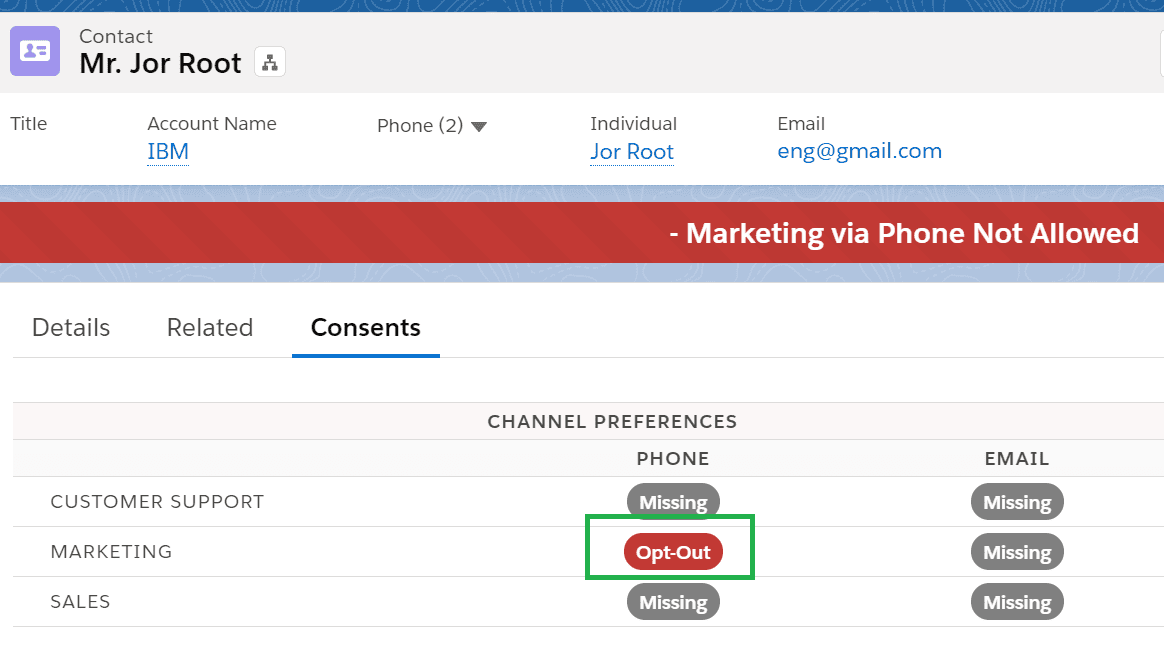
Task: Click the Missing badge for Customer Support Phone
Action: coord(672,501)
